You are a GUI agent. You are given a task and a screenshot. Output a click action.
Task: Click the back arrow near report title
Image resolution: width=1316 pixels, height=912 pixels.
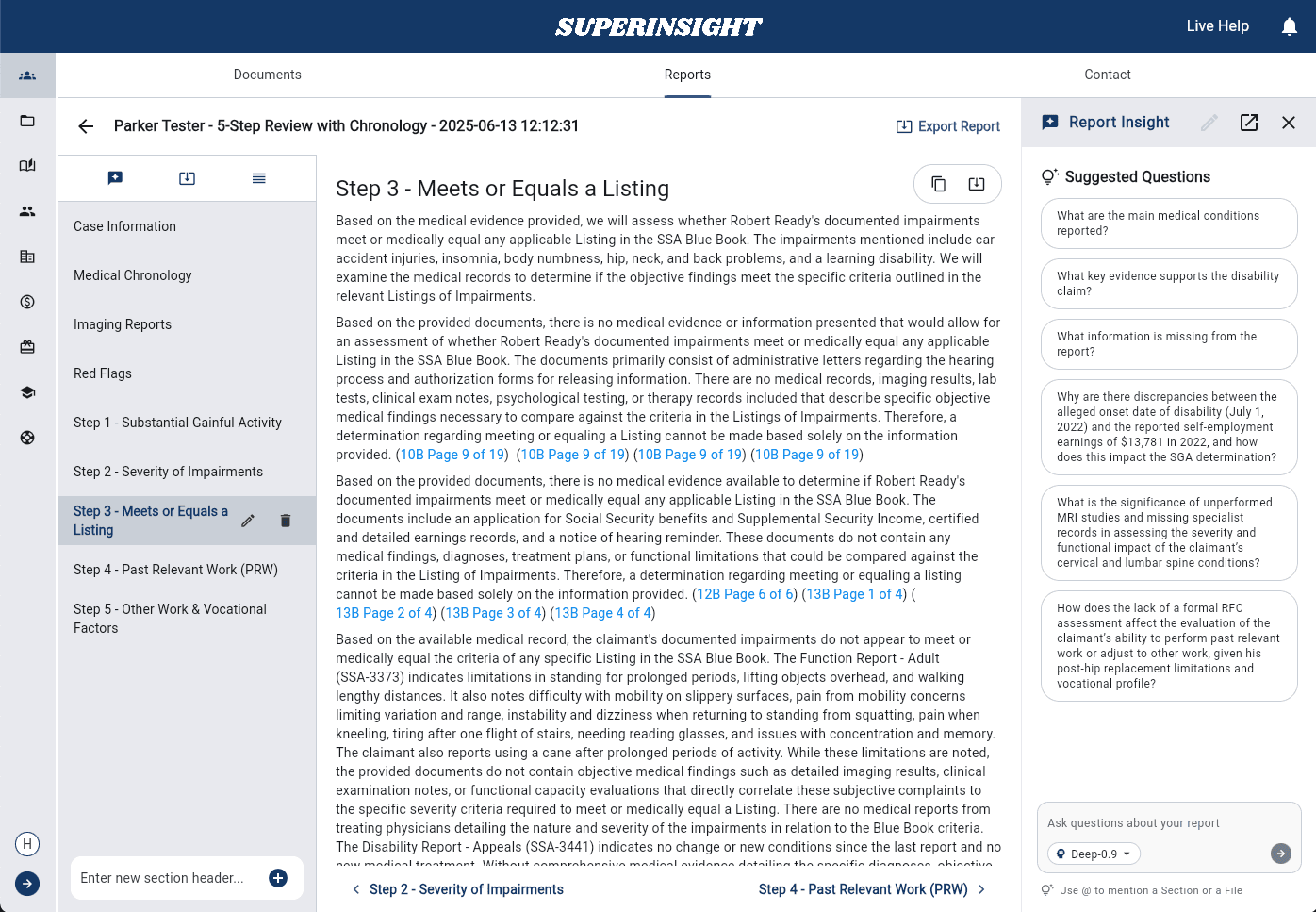click(86, 125)
